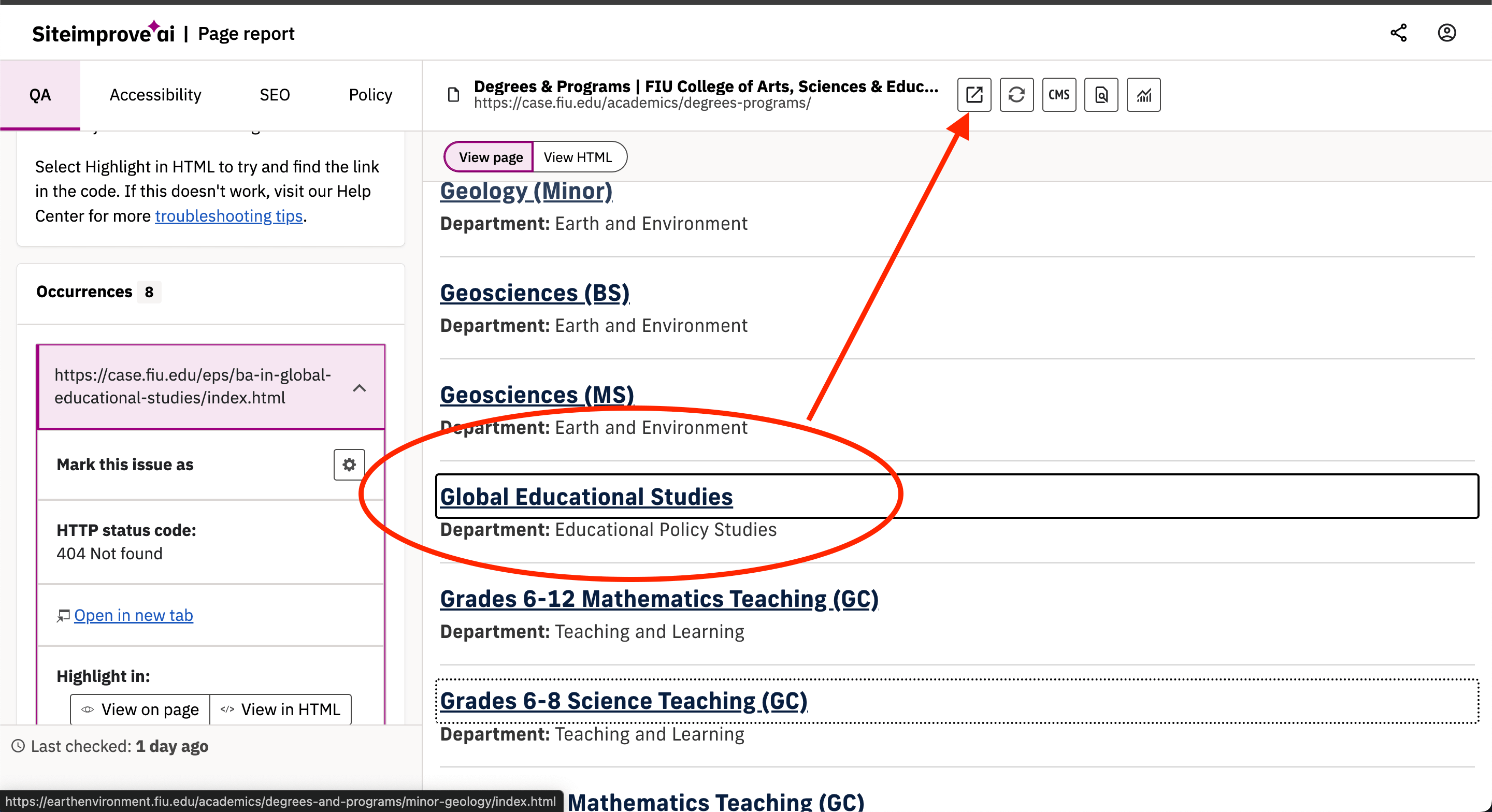Switch to the Accessibility tab
This screenshot has width=1492, height=812.
point(155,94)
